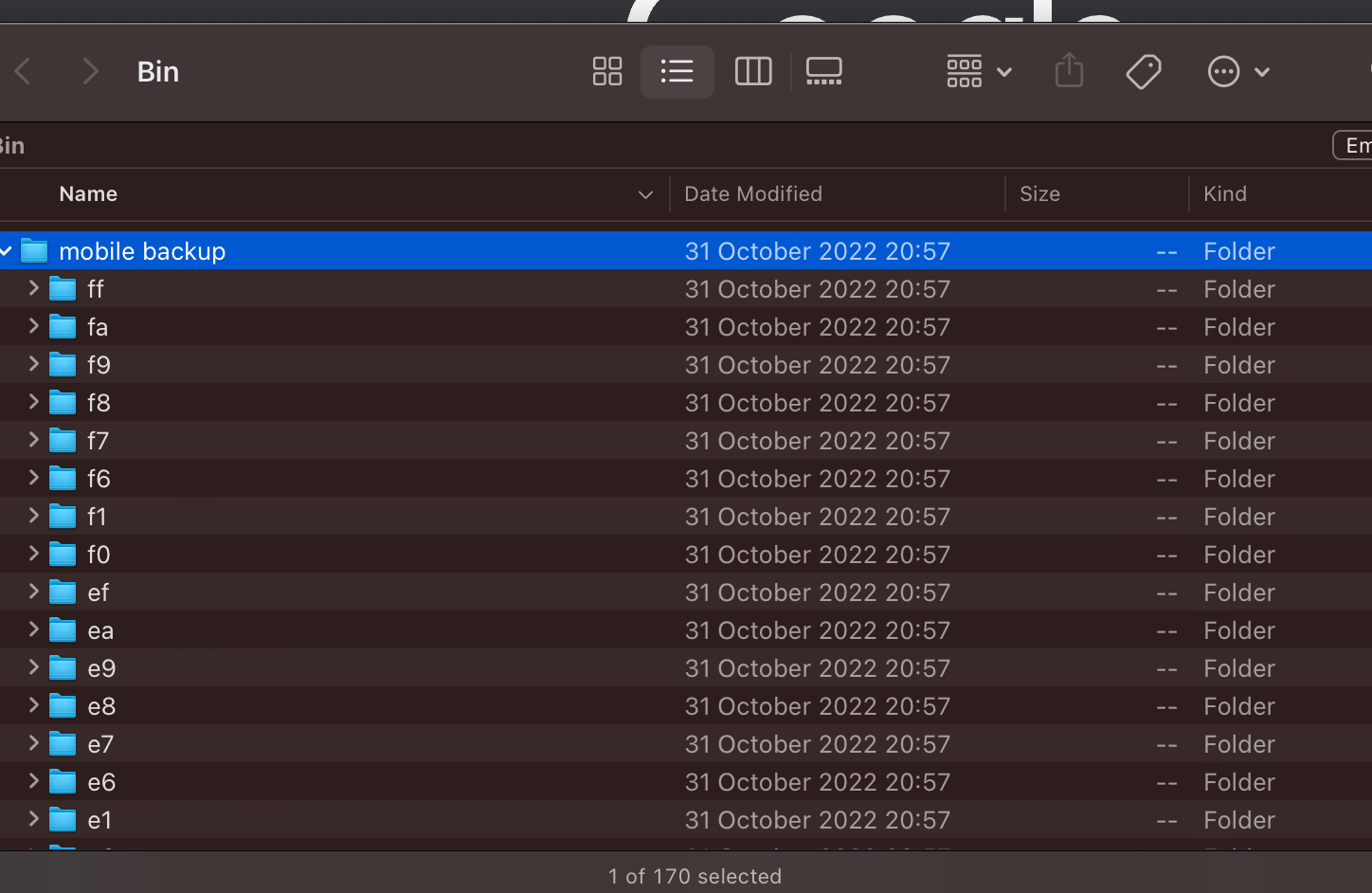This screenshot has height=893, width=1372.
Task: Click the Share toolbar icon
Action: click(x=1069, y=70)
